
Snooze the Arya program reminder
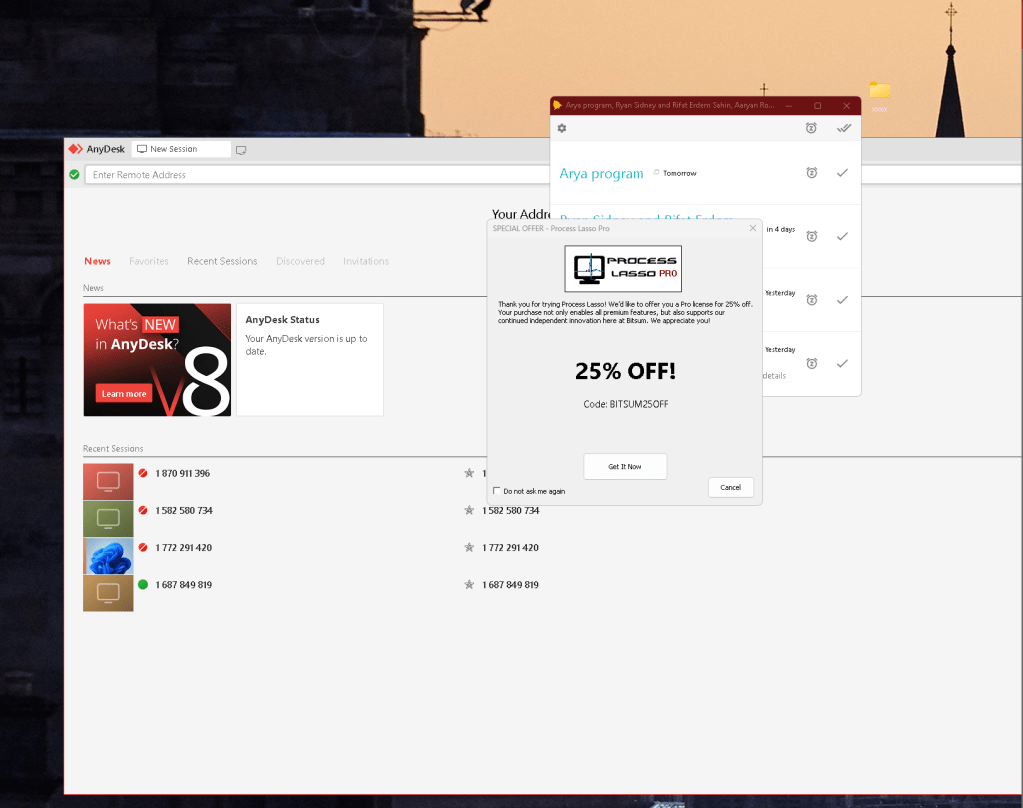tap(812, 173)
